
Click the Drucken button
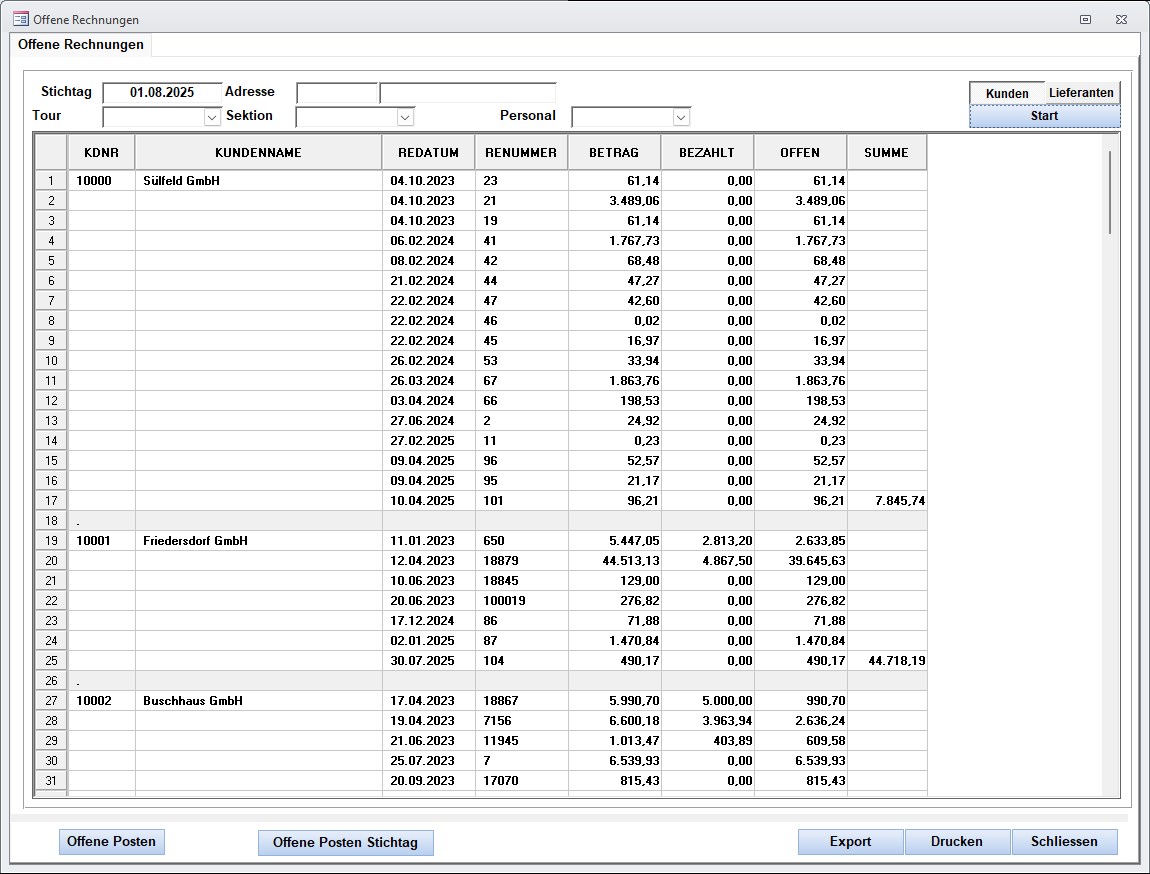957,842
